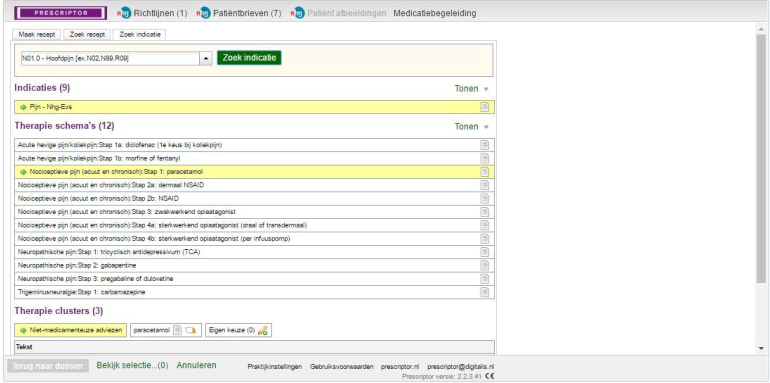Click the Prescriptor logo

61,13
